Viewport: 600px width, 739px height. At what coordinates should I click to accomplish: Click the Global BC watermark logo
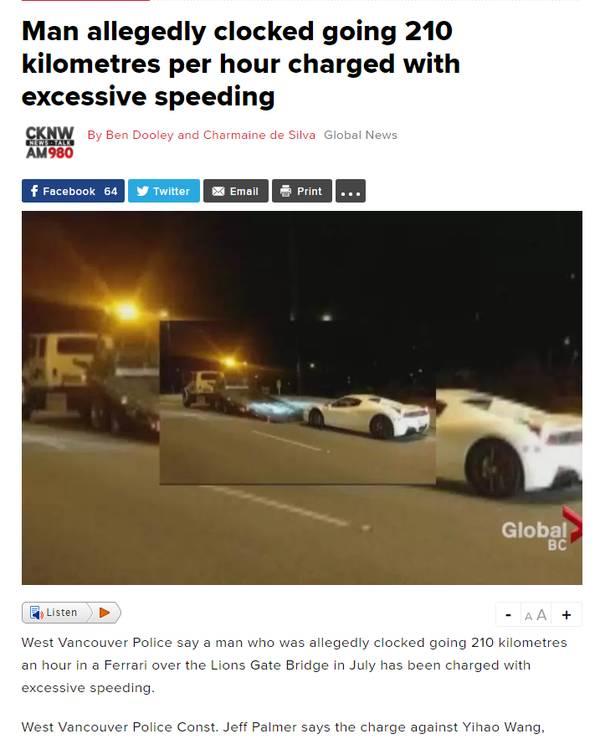coord(541,530)
